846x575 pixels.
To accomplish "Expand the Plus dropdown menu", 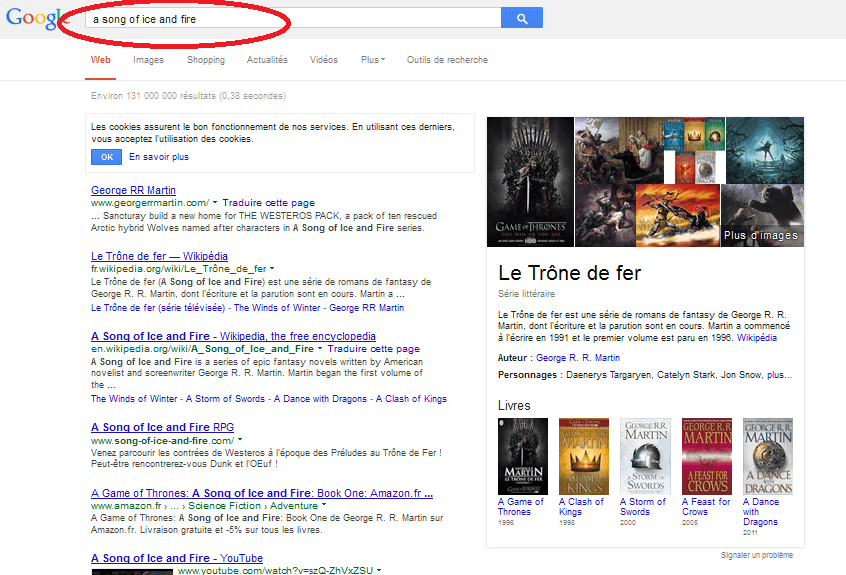I will coord(373,60).
